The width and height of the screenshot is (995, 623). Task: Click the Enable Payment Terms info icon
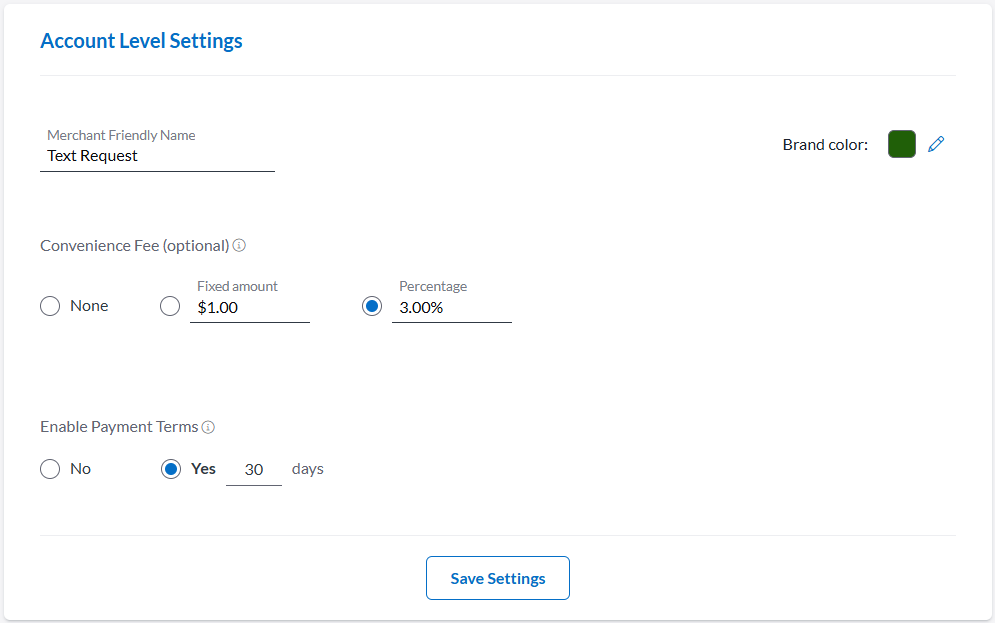pos(208,427)
